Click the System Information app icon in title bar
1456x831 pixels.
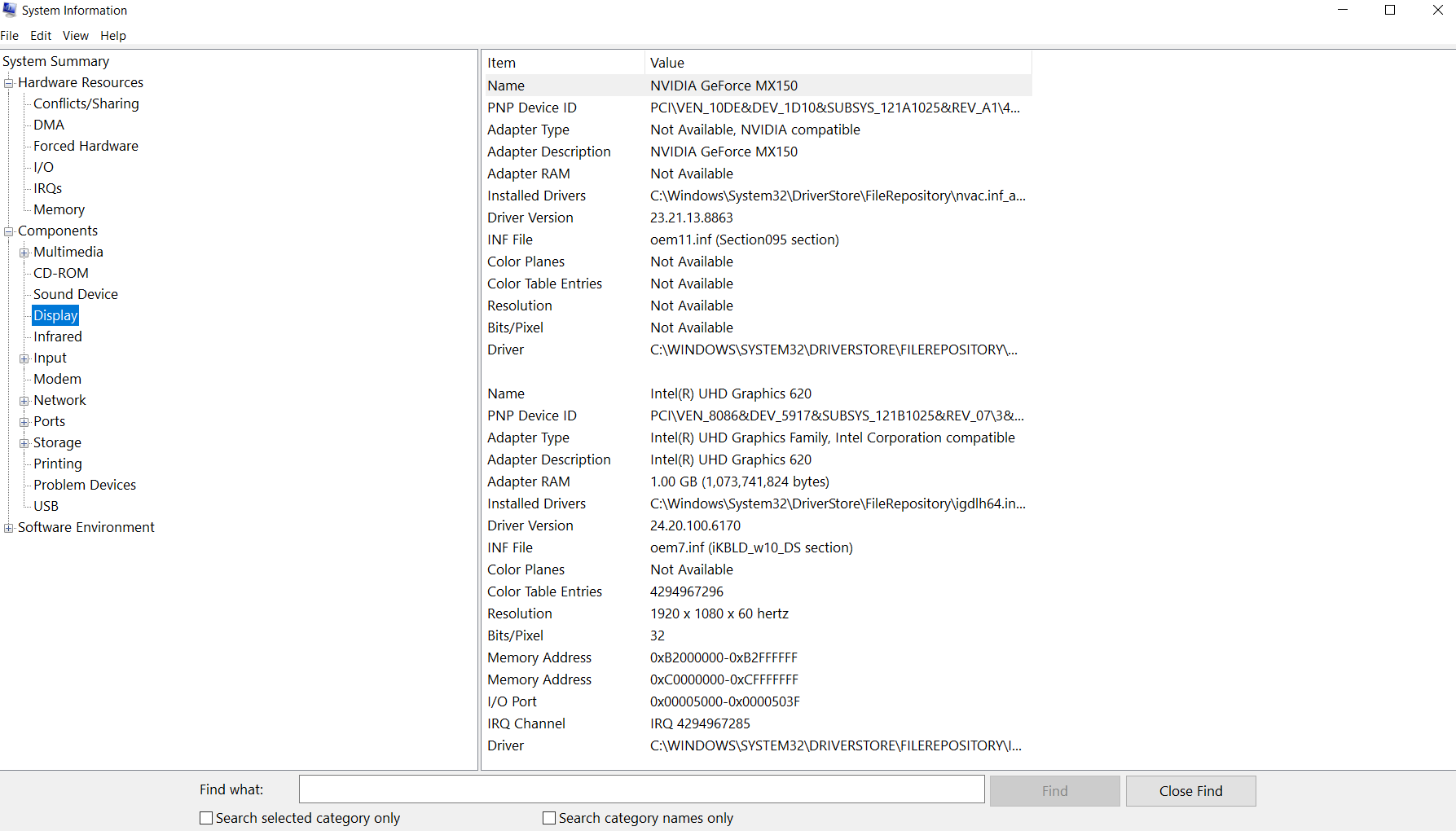pos(9,10)
